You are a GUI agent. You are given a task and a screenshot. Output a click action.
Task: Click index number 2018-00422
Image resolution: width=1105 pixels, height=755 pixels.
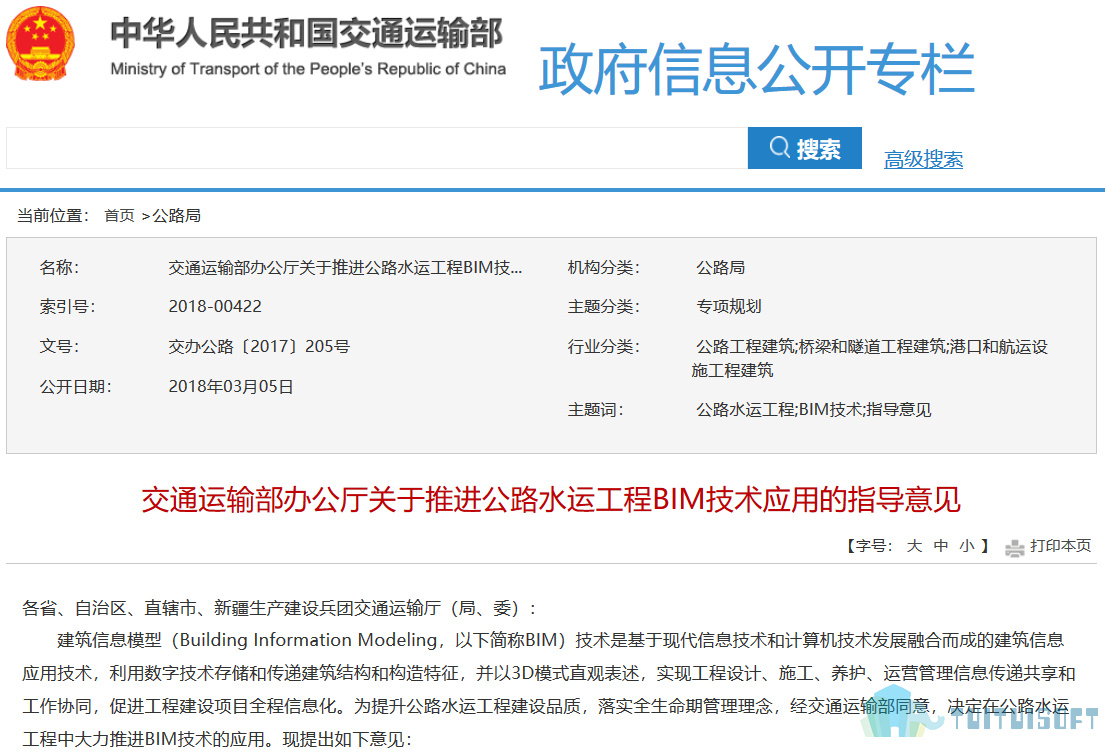click(215, 307)
